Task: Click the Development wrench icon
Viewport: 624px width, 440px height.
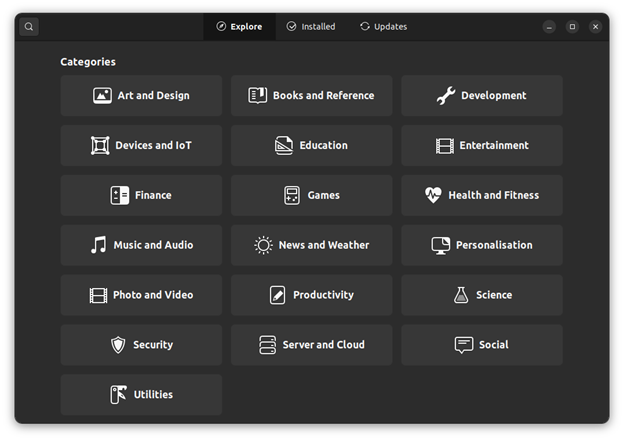Action: [446, 95]
